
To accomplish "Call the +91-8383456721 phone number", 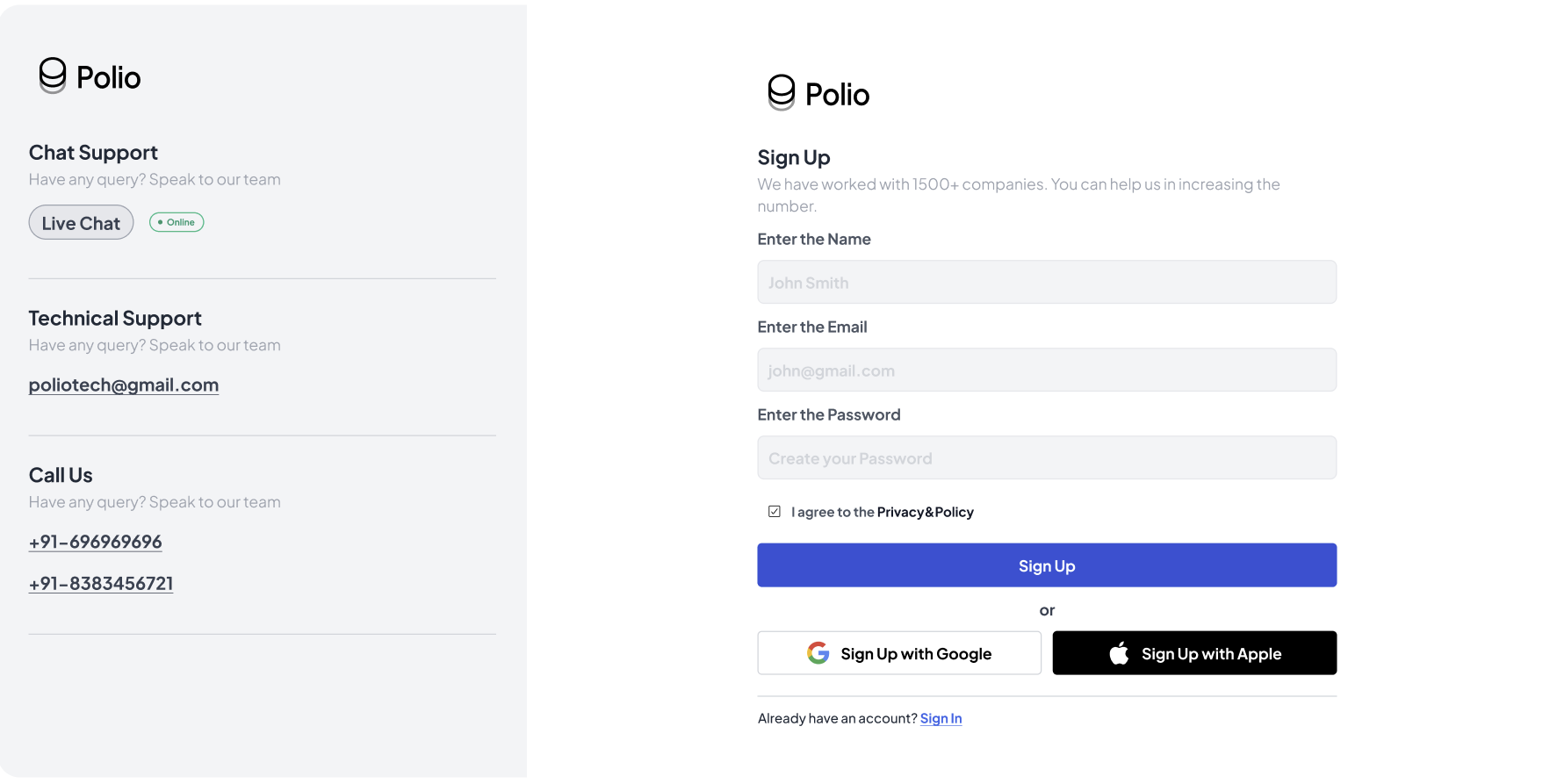I will coord(101,583).
